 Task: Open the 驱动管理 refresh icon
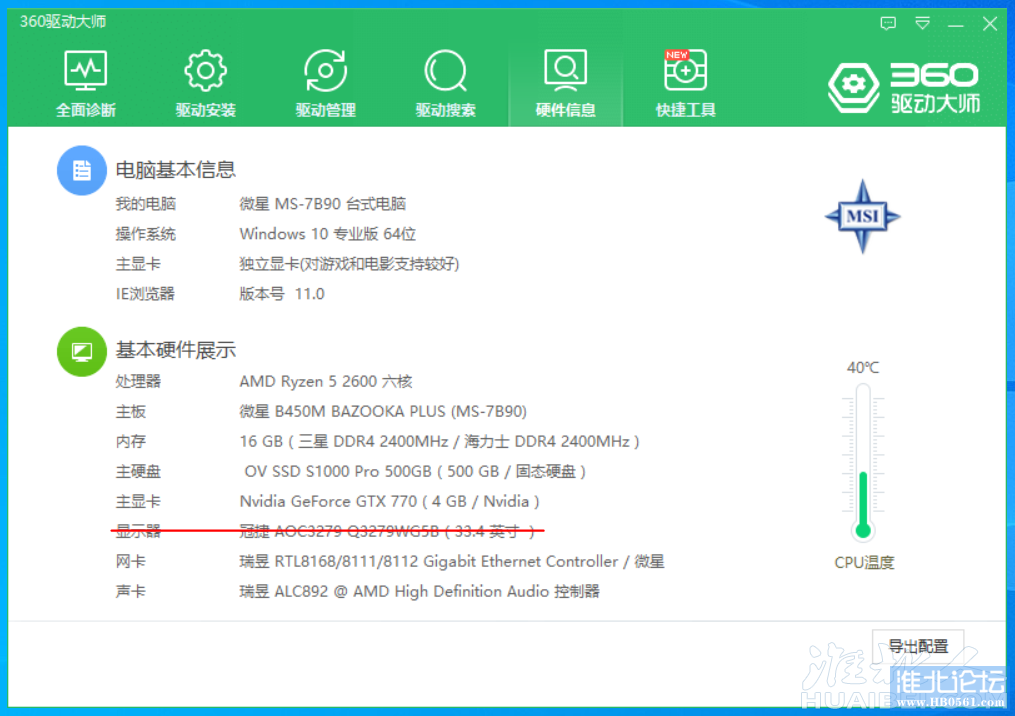(326, 71)
